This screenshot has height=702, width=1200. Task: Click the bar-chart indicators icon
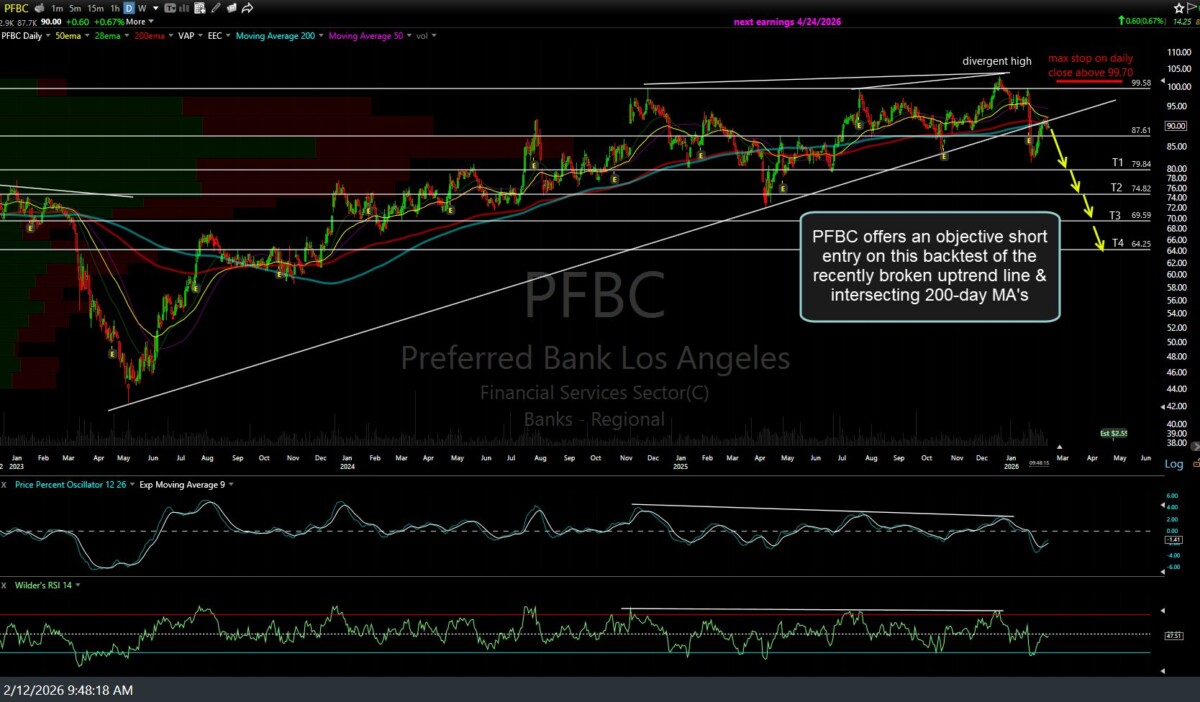pos(184,9)
